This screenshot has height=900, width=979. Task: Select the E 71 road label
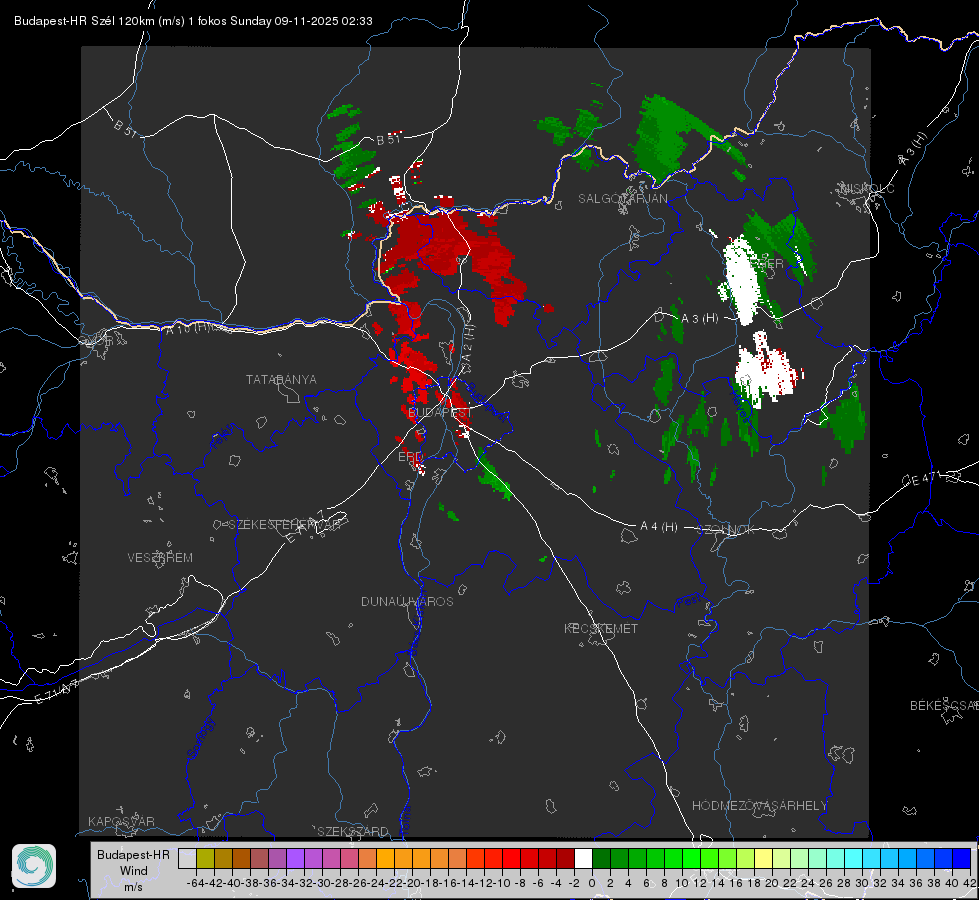(x=56, y=691)
